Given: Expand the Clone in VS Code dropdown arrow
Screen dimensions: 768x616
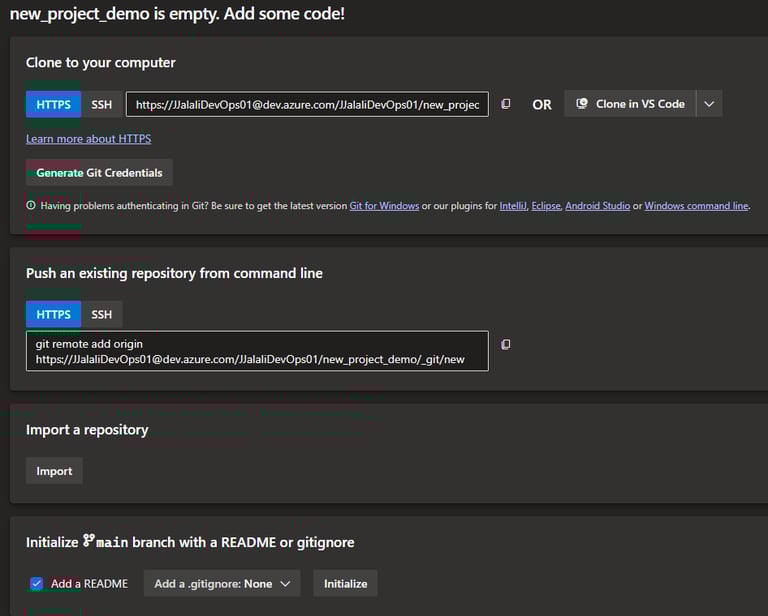Looking at the screenshot, I should pos(709,104).
